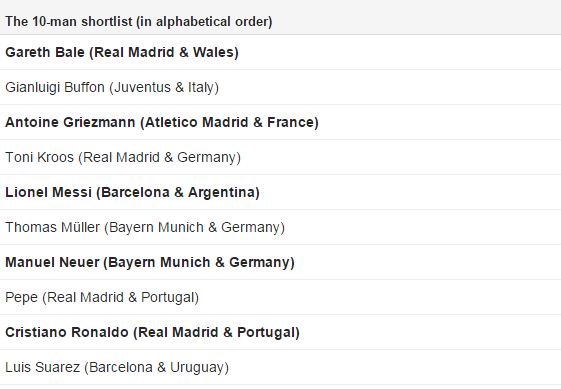
Task: Click 'Bayern Munich & Germany' beside Müller
Action: coord(195,227)
